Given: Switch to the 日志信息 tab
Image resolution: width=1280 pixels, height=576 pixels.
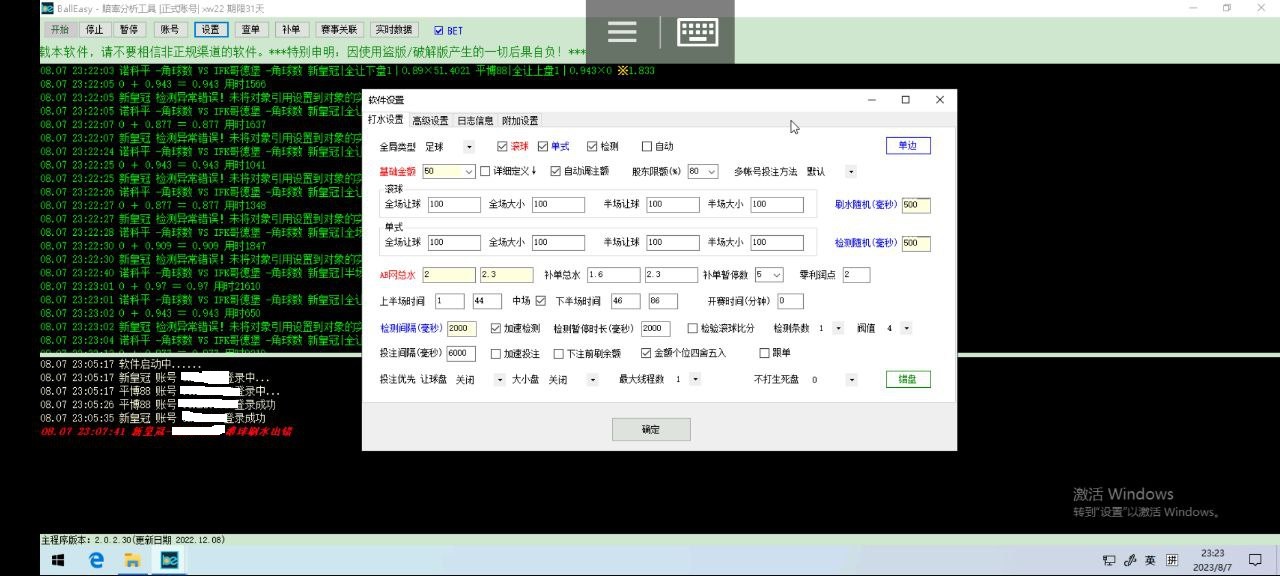Looking at the screenshot, I should (x=475, y=121).
